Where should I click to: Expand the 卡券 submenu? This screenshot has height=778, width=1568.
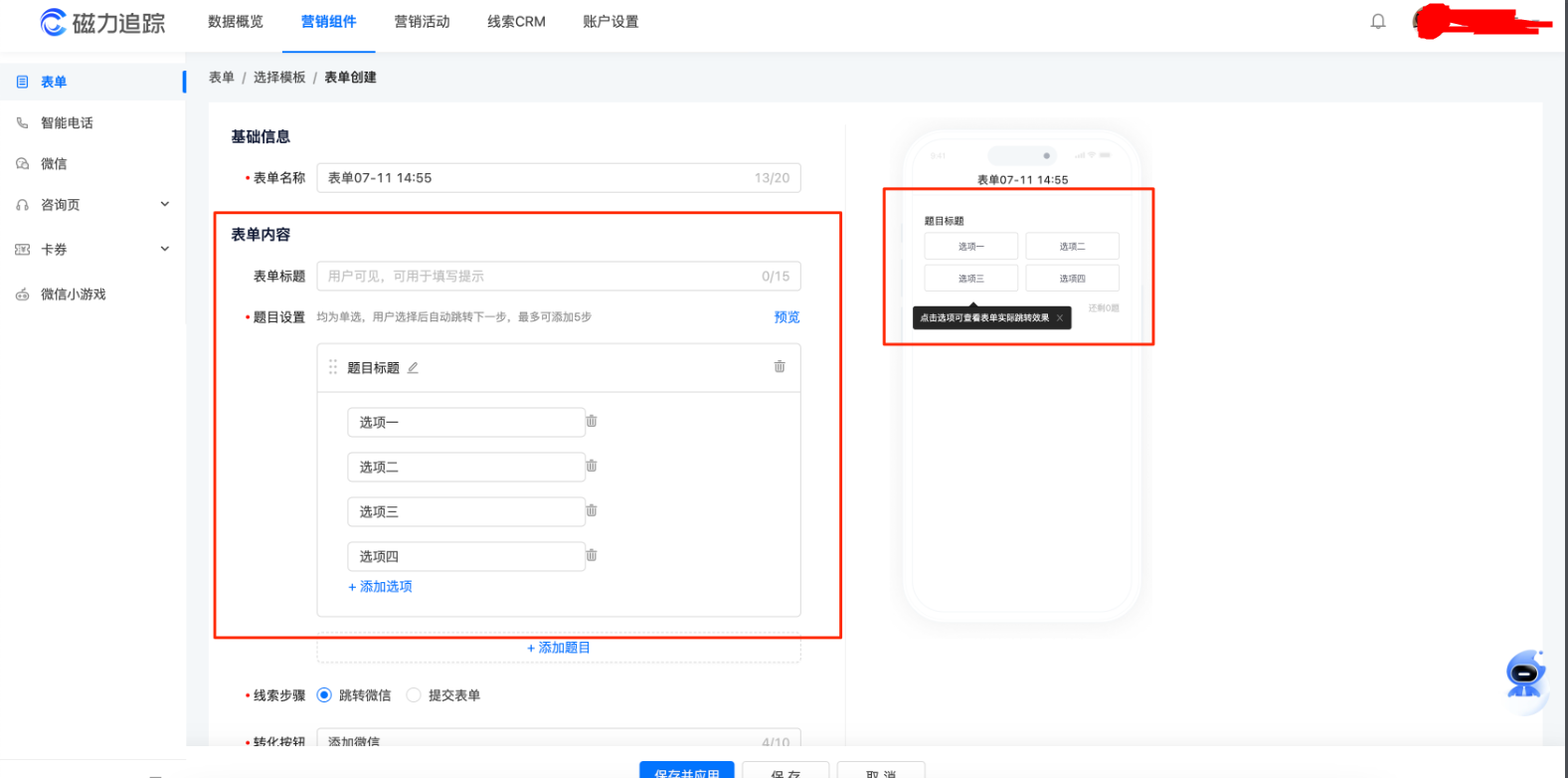[165, 249]
